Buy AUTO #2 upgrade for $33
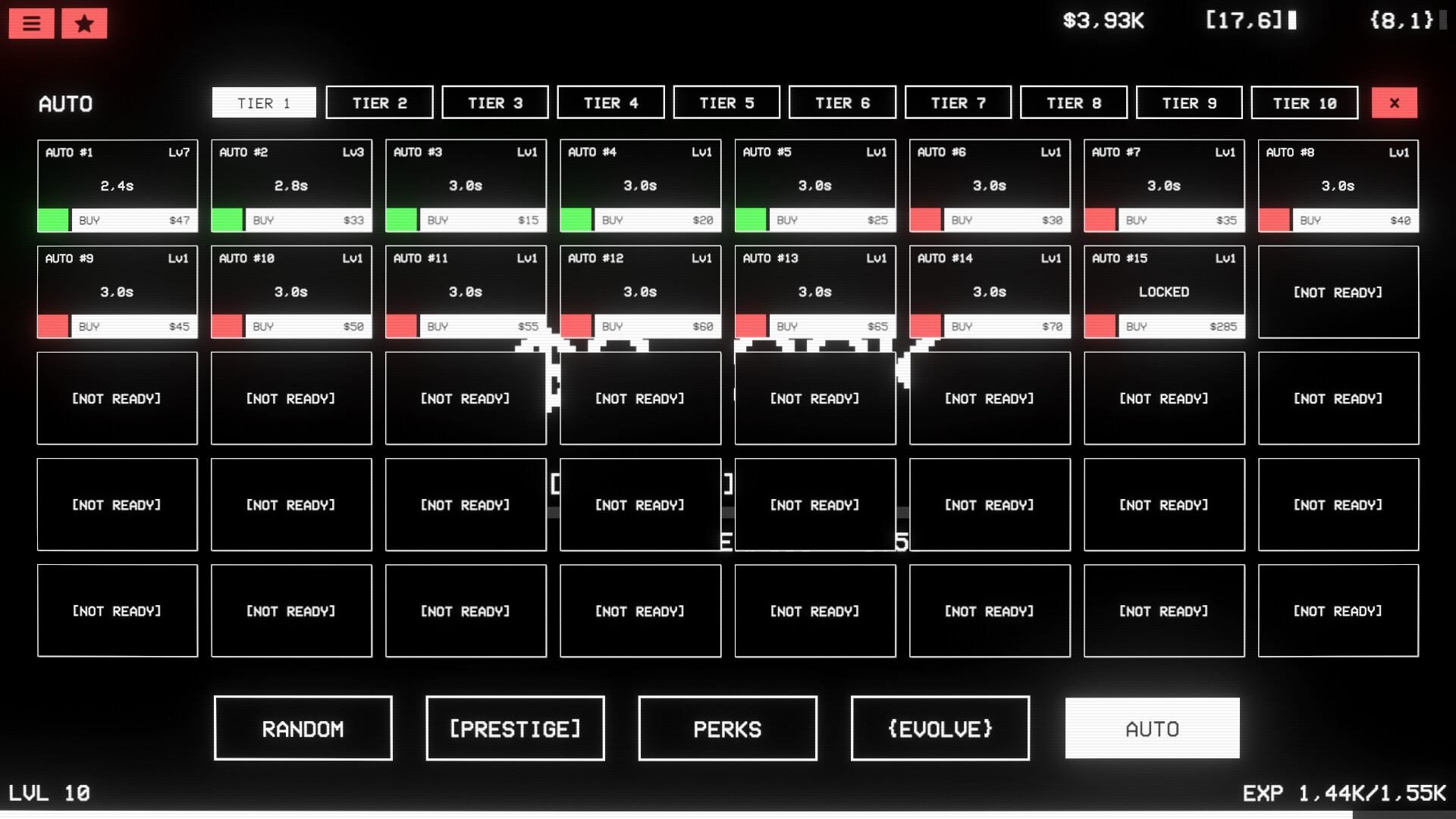1456x819 pixels. click(x=308, y=220)
